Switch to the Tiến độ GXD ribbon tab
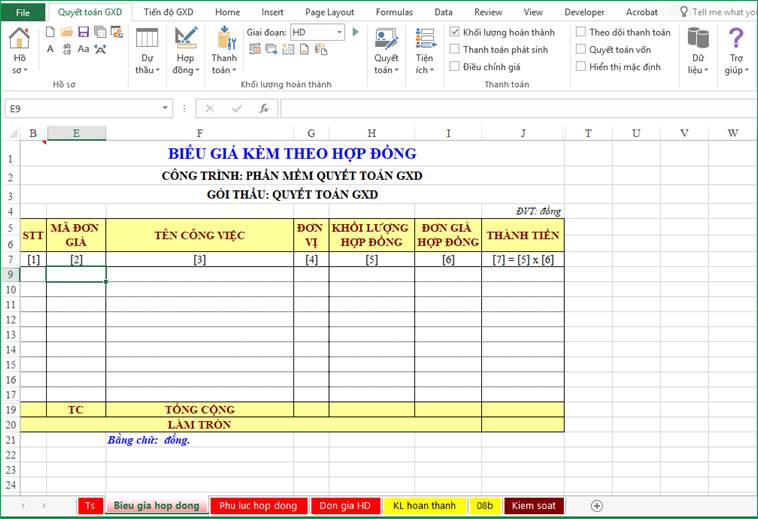Viewport: 758px width, 519px height. (168, 12)
